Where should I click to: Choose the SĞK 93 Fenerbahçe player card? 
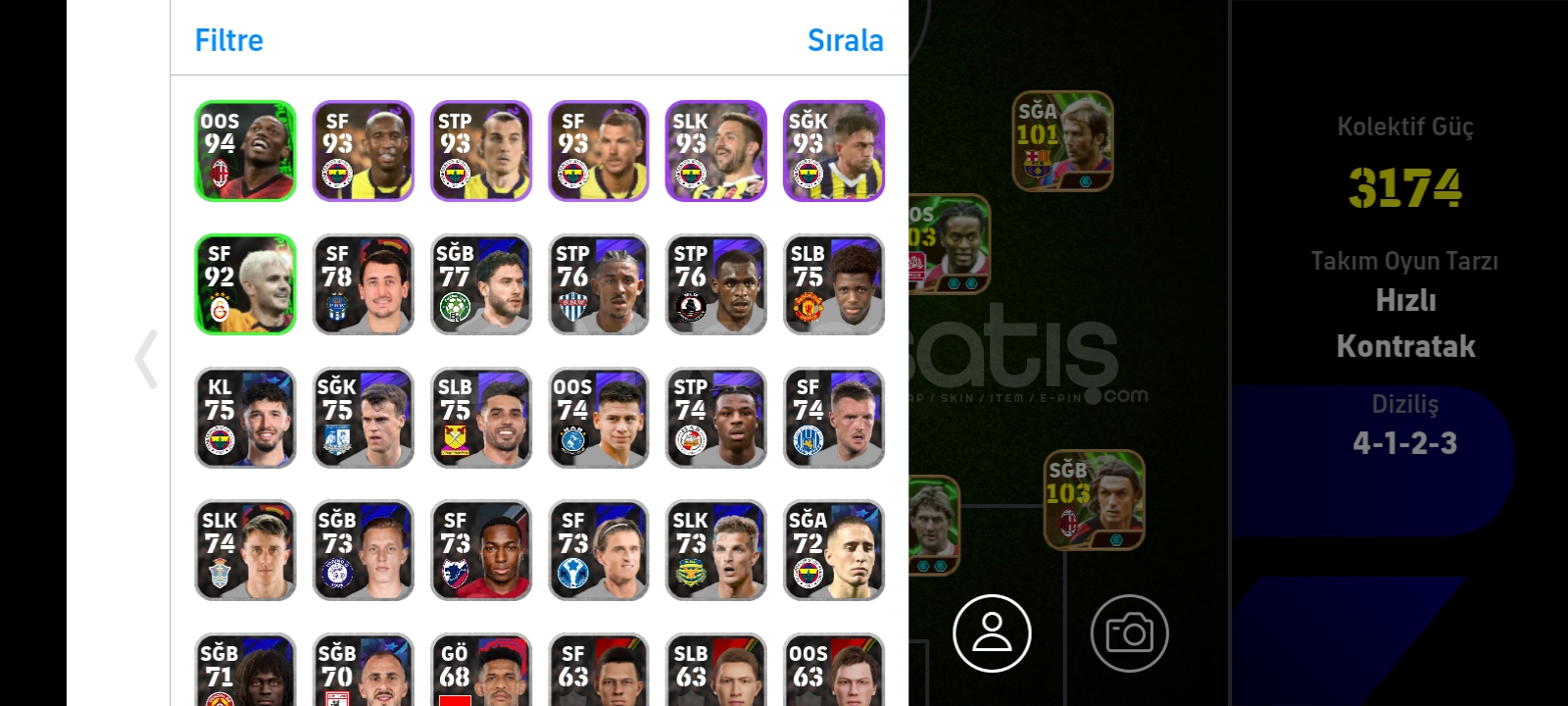(834, 151)
